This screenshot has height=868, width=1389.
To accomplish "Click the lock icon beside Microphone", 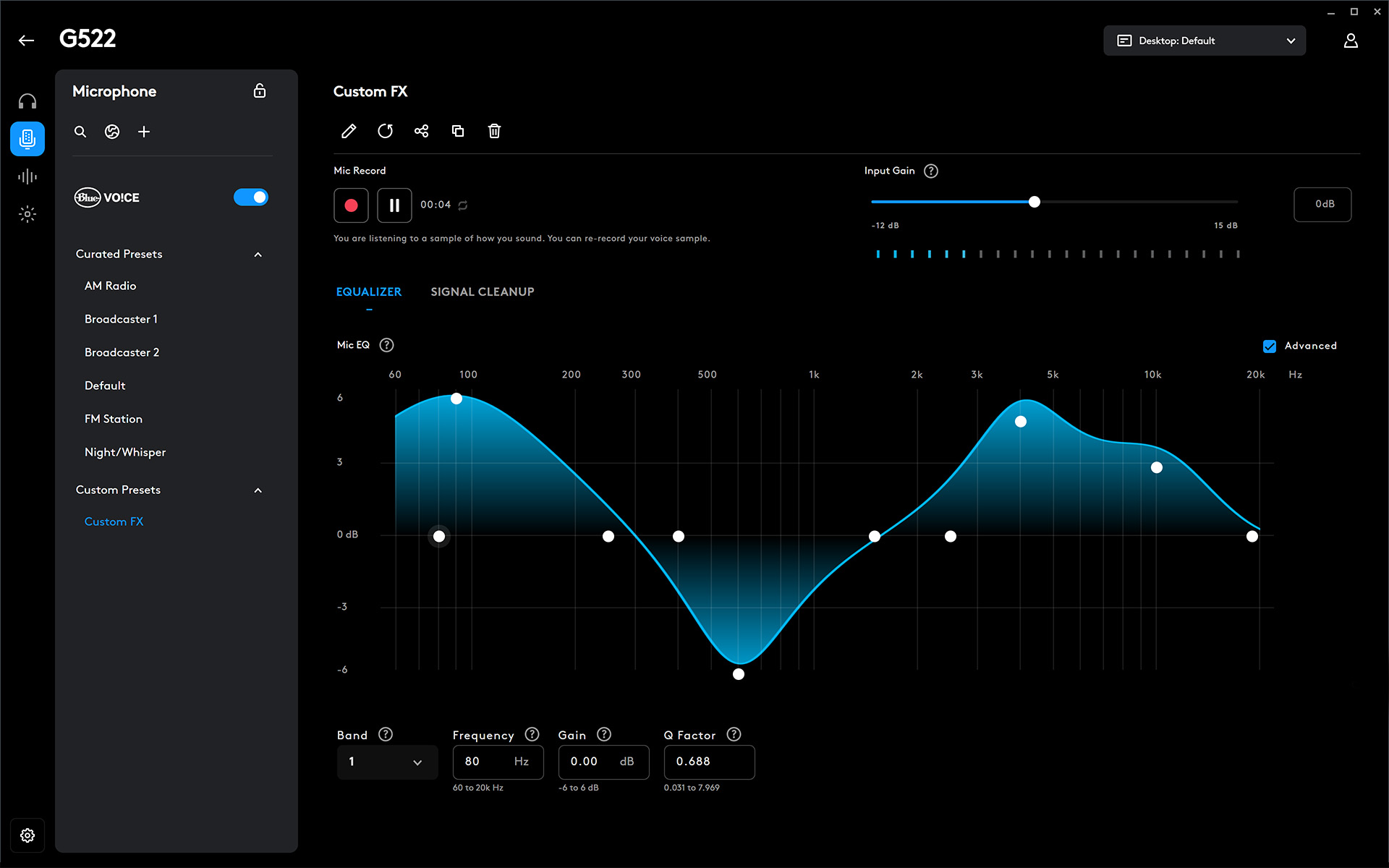I will point(260,91).
